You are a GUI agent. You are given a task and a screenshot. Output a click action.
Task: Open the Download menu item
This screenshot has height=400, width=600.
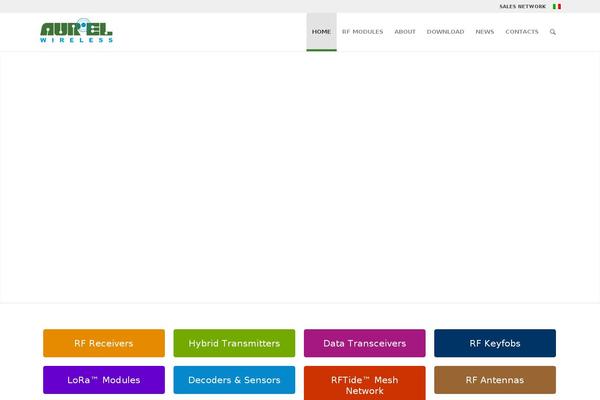[445, 32]
